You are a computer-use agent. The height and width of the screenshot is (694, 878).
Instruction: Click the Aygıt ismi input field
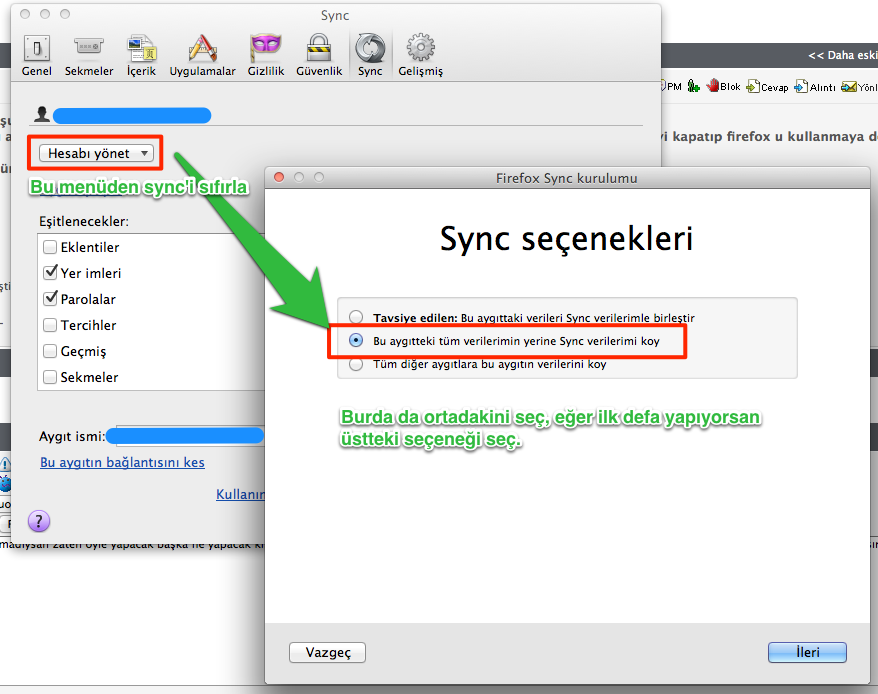(x=185, y=436)
